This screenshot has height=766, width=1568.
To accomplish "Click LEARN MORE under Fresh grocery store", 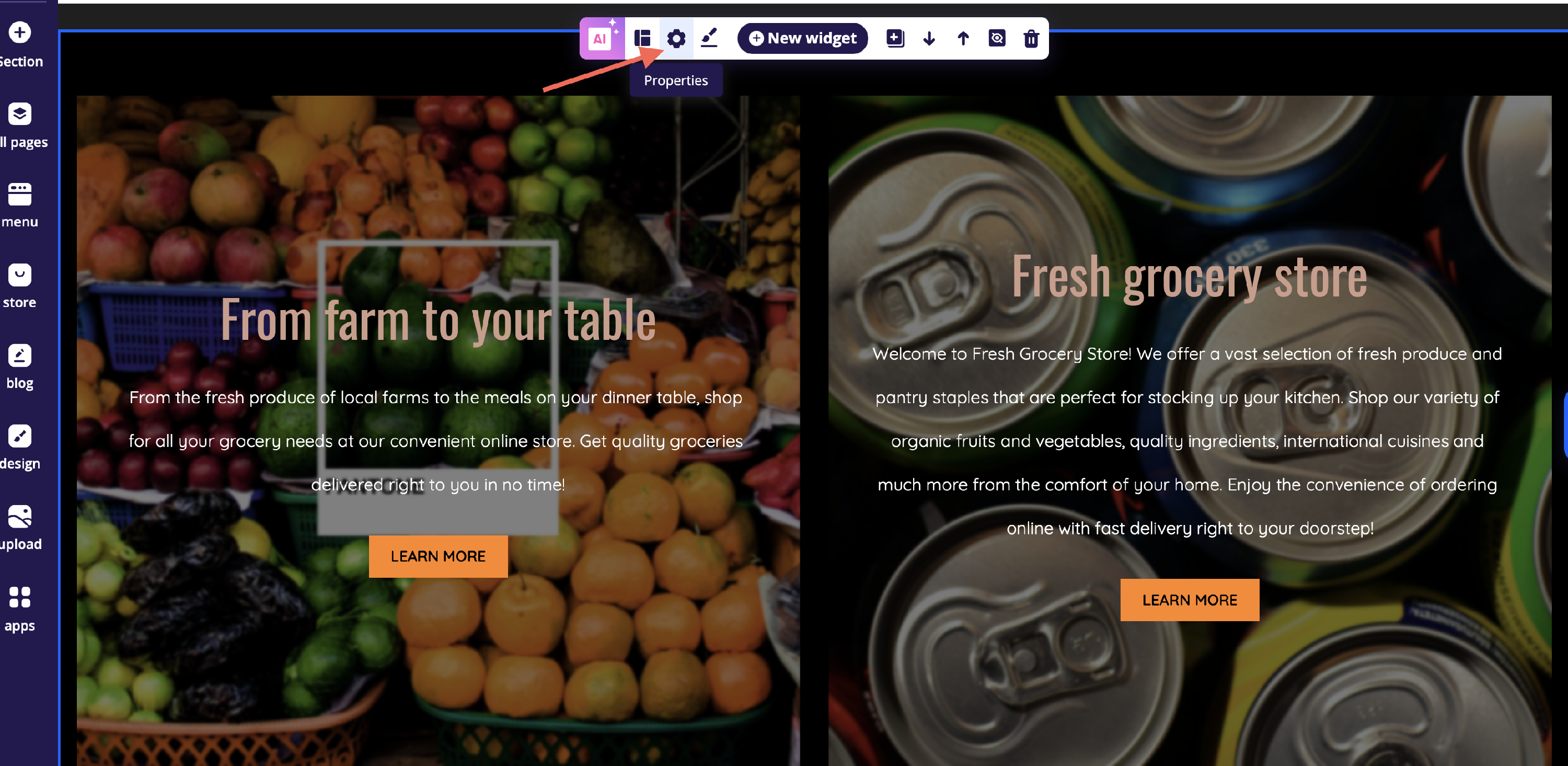I will (1190, 600).
